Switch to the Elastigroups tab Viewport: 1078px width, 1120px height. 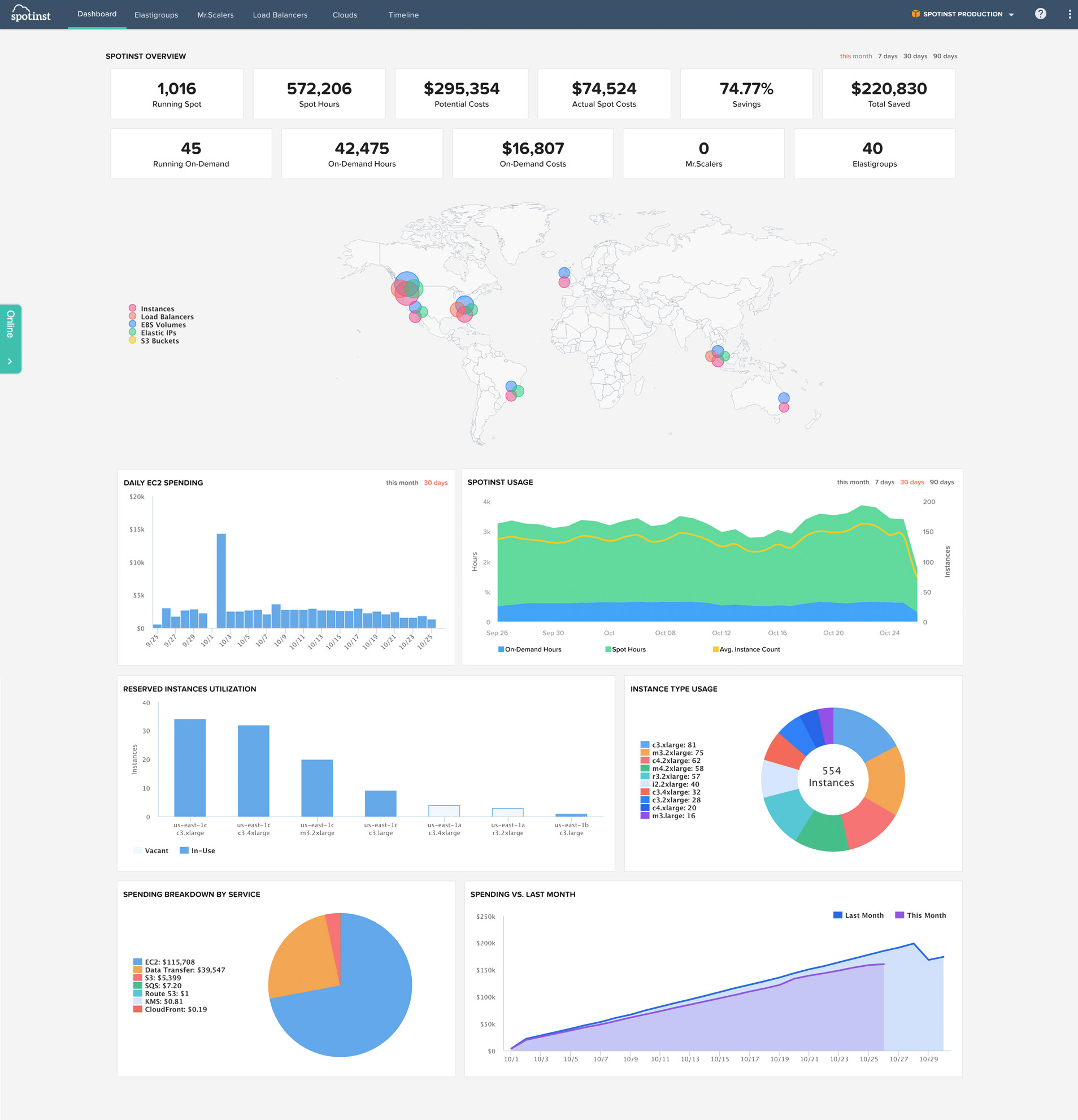(156, 15)
